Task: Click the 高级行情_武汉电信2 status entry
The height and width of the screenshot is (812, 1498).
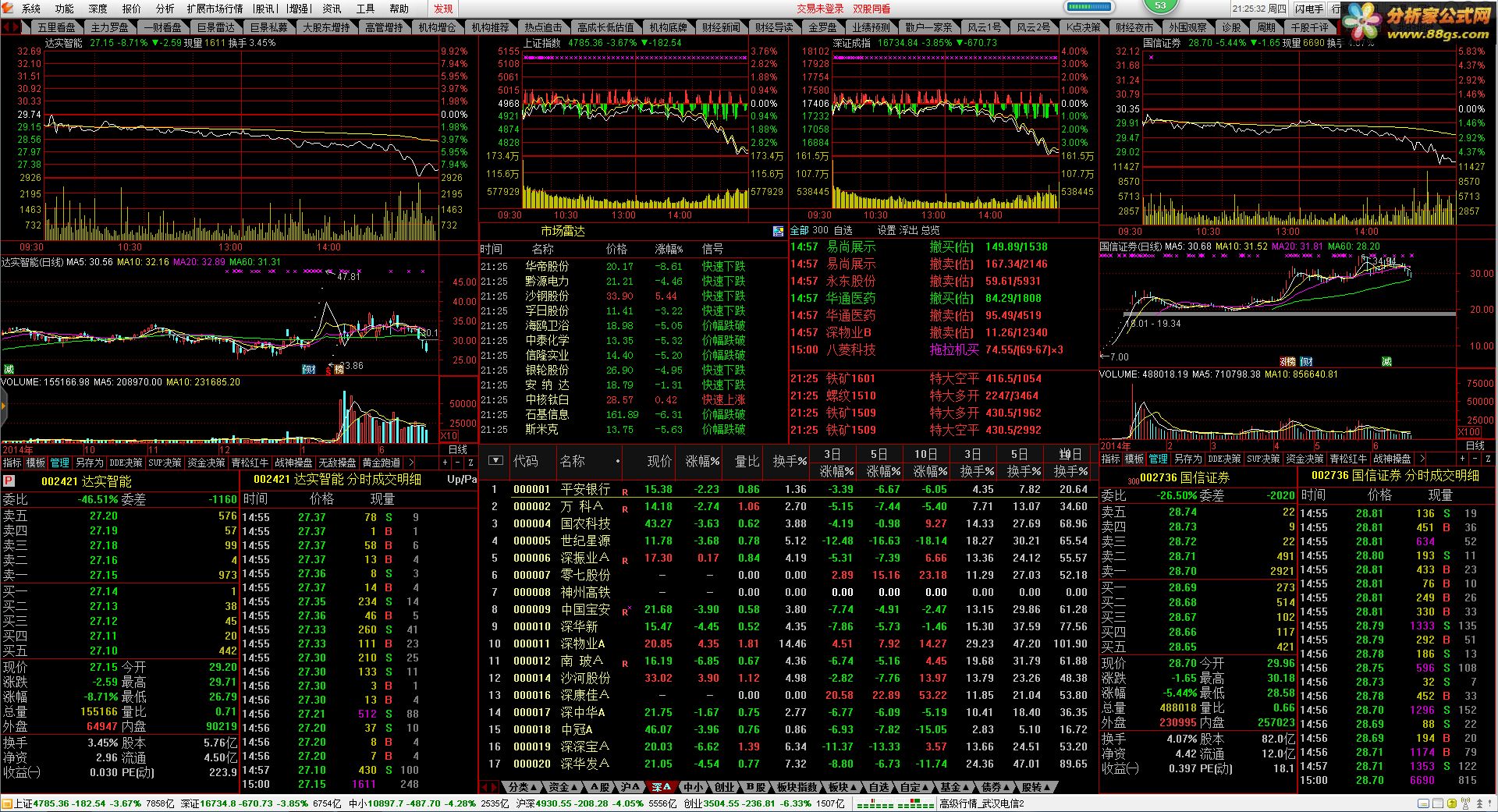Action: point(982,803)
